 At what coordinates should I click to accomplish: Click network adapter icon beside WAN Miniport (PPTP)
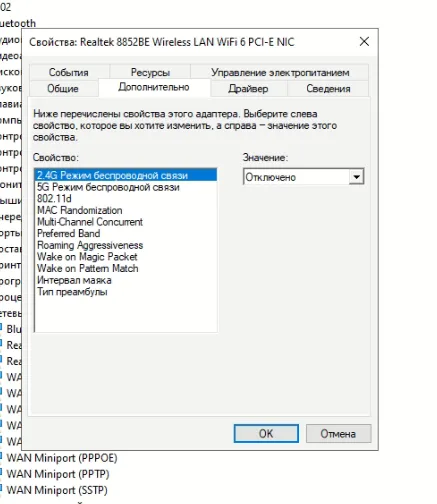(1, 472)
